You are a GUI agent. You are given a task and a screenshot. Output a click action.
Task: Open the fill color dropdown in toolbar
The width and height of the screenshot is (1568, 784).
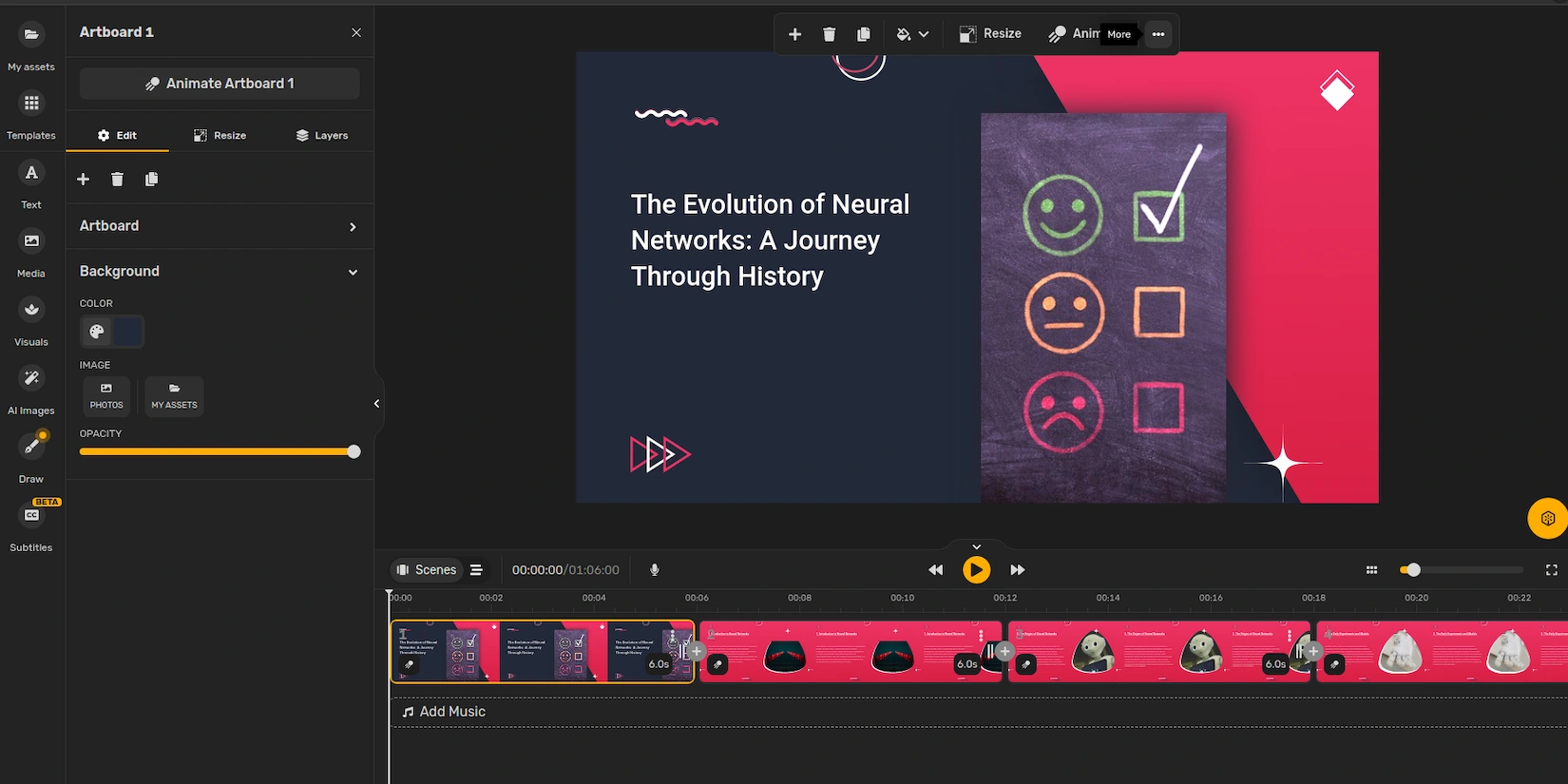point(911,34)
